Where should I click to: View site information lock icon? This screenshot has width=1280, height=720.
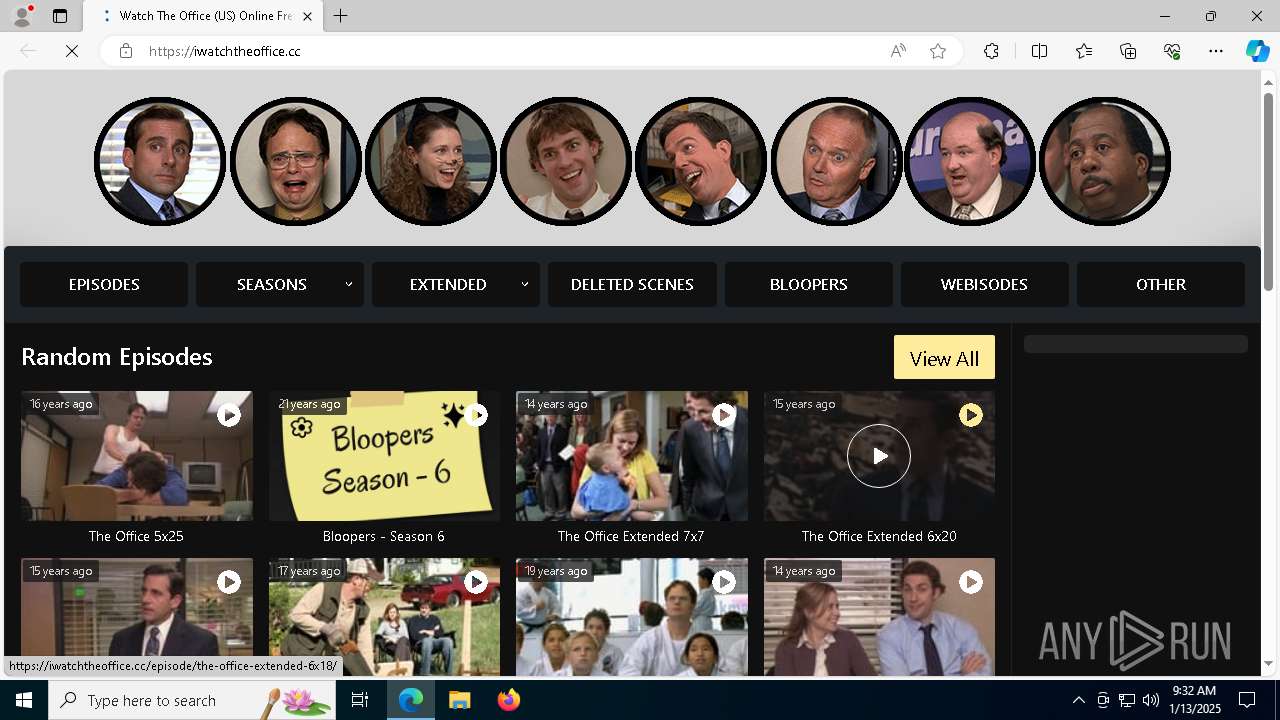point(125,51)
